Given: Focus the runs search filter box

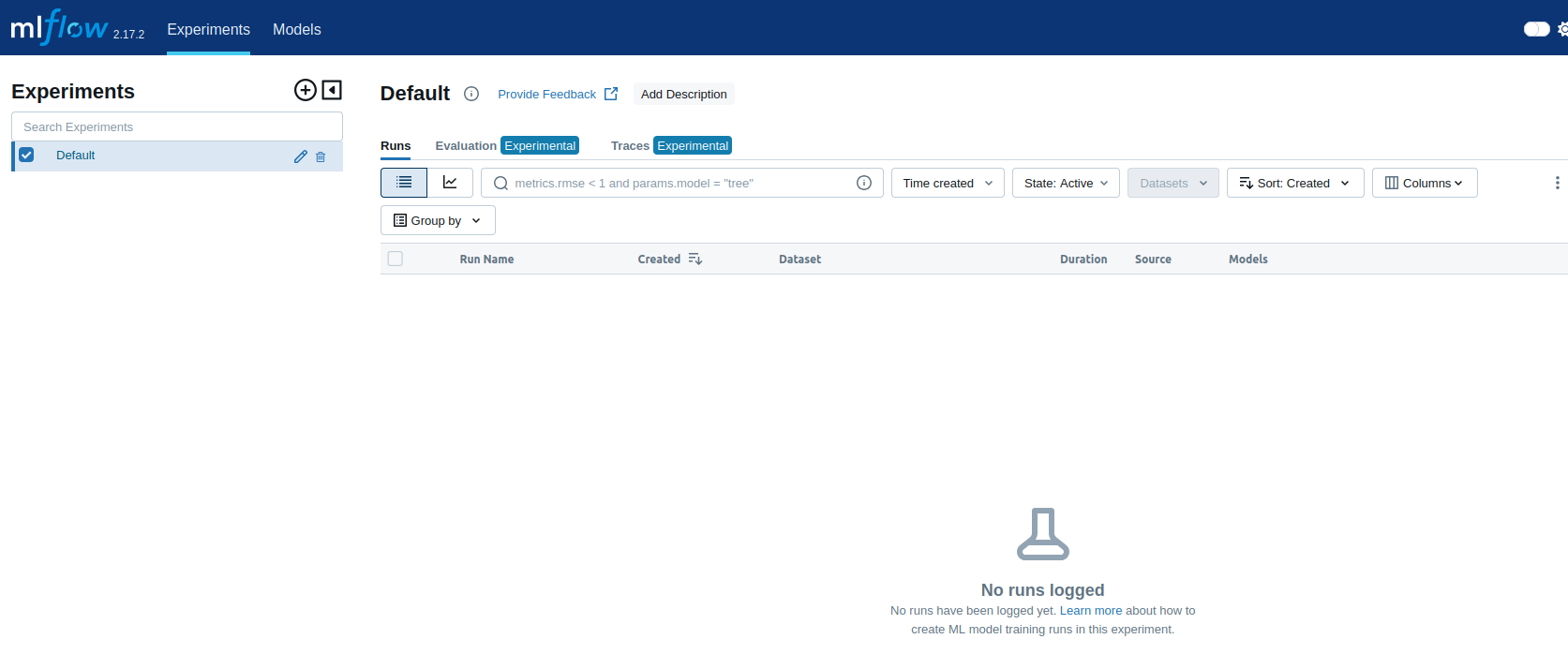Looking at the screenshot, I should (682, 183).
